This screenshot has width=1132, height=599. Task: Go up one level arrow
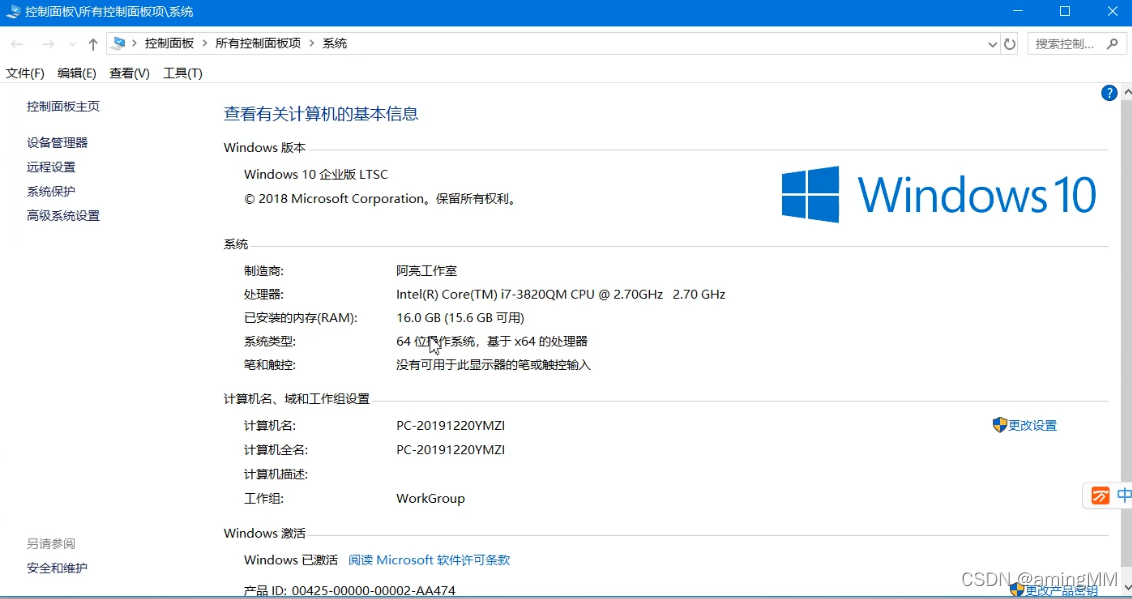tap(93, 44)
